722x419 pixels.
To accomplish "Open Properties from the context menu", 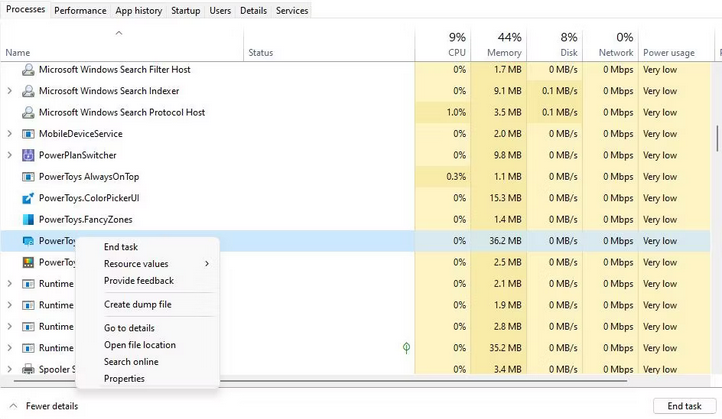I will click(x=124, y=378).
